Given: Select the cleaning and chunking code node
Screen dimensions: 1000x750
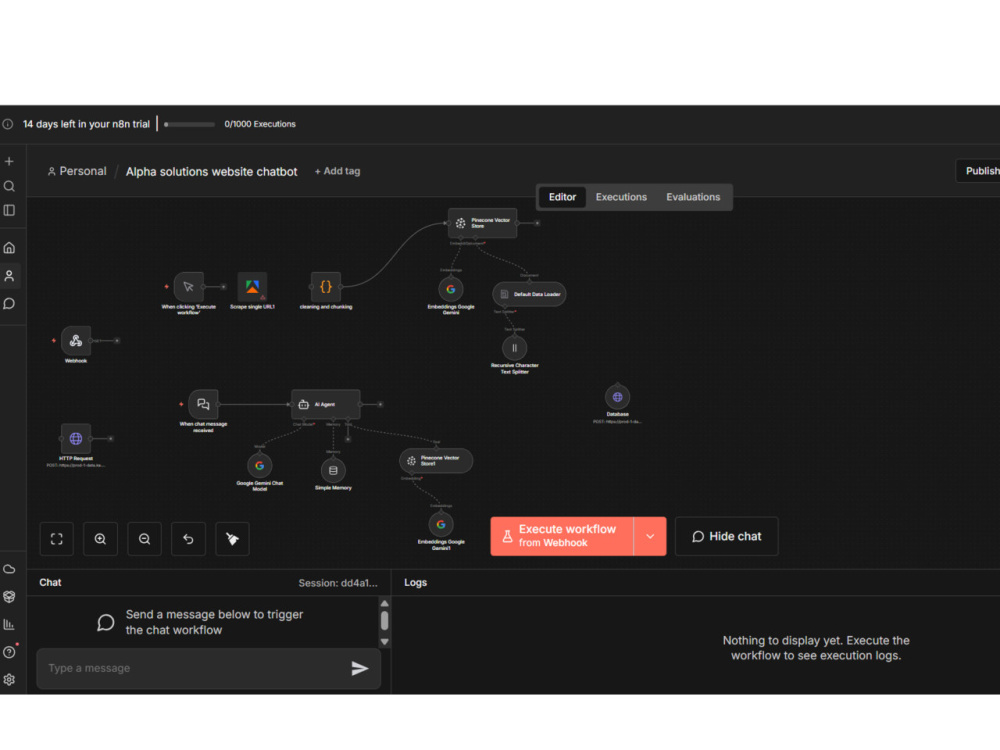Looking at the screenshot, I should 326,287.
